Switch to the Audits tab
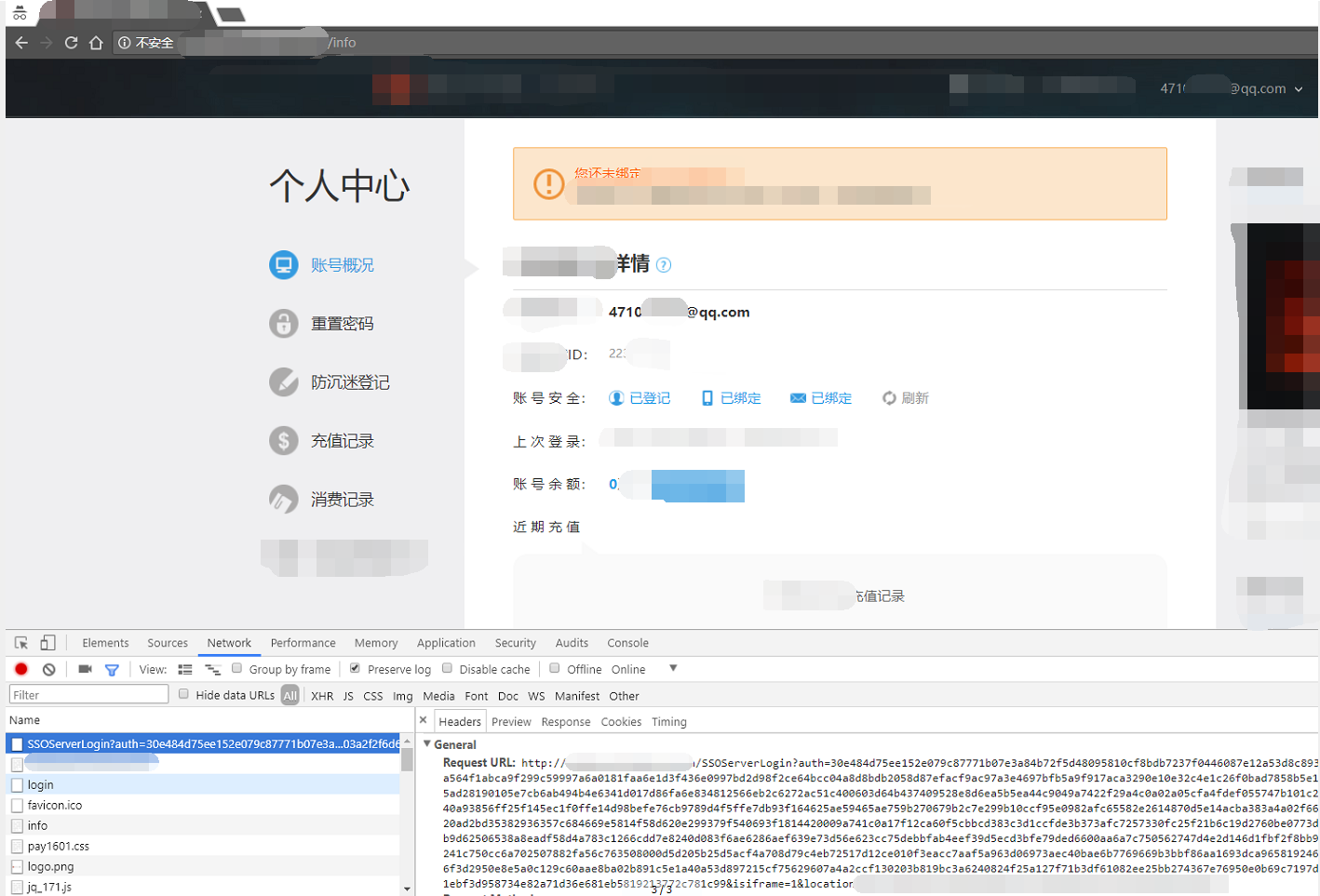This screenshot has height=896, width=1320. tap(572, 643)
